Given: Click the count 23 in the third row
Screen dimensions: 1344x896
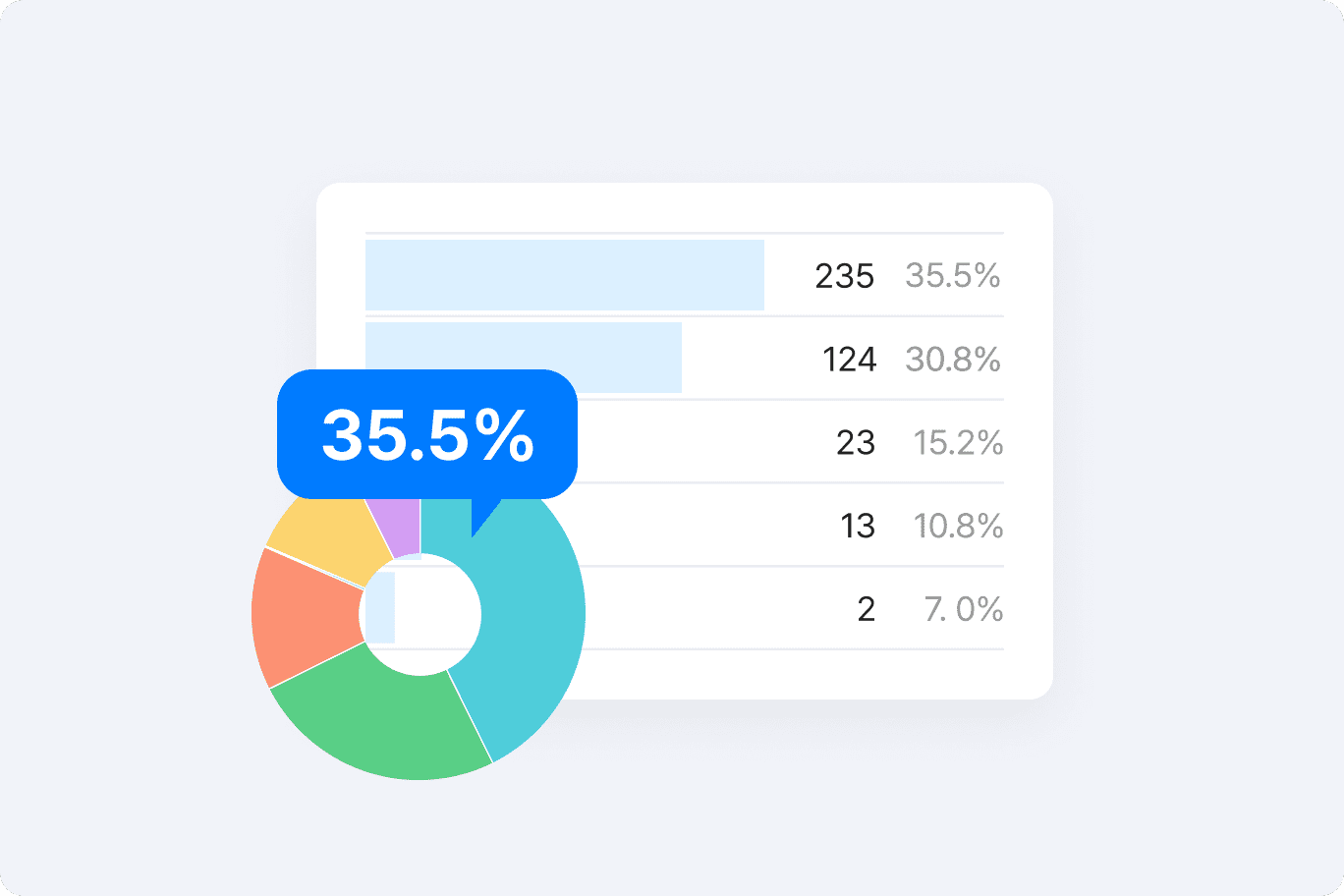Looking at the screenshot, I should coord(855,443).
